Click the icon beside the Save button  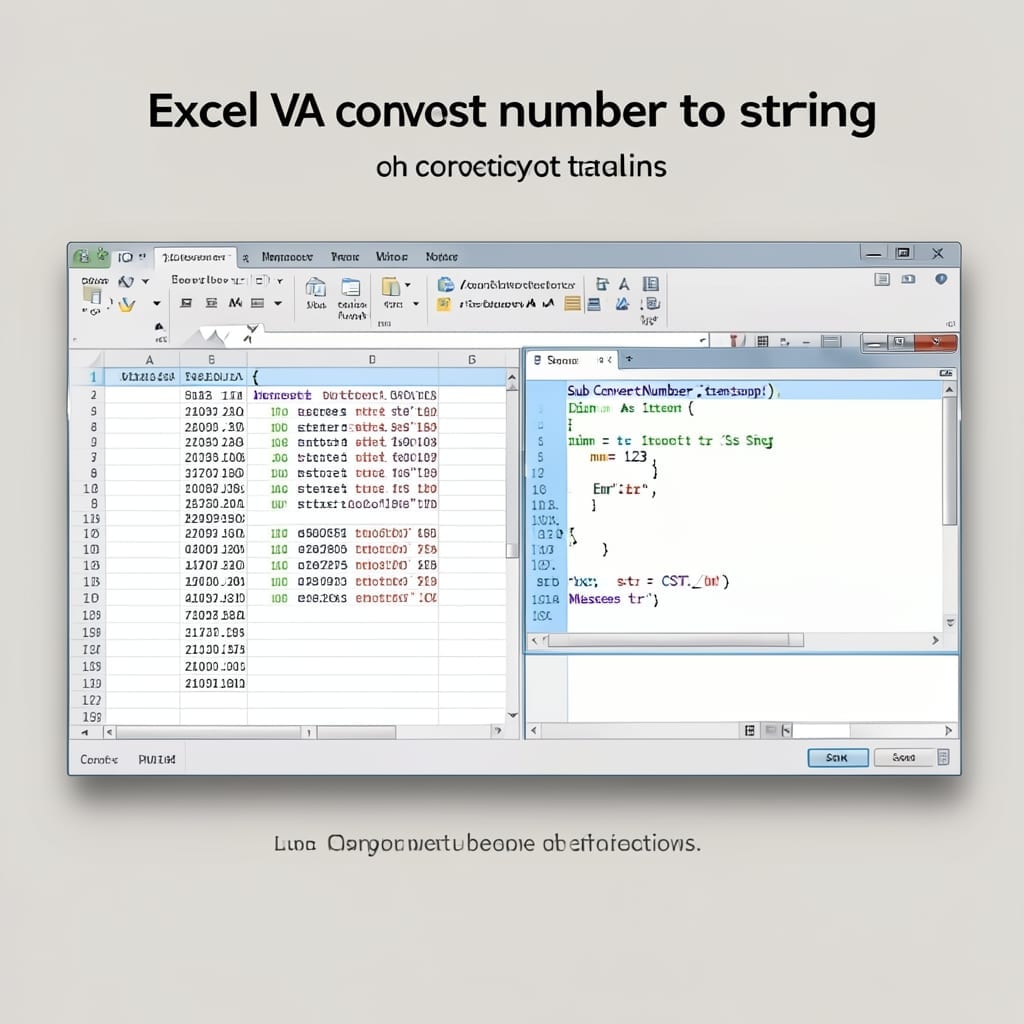943,758
